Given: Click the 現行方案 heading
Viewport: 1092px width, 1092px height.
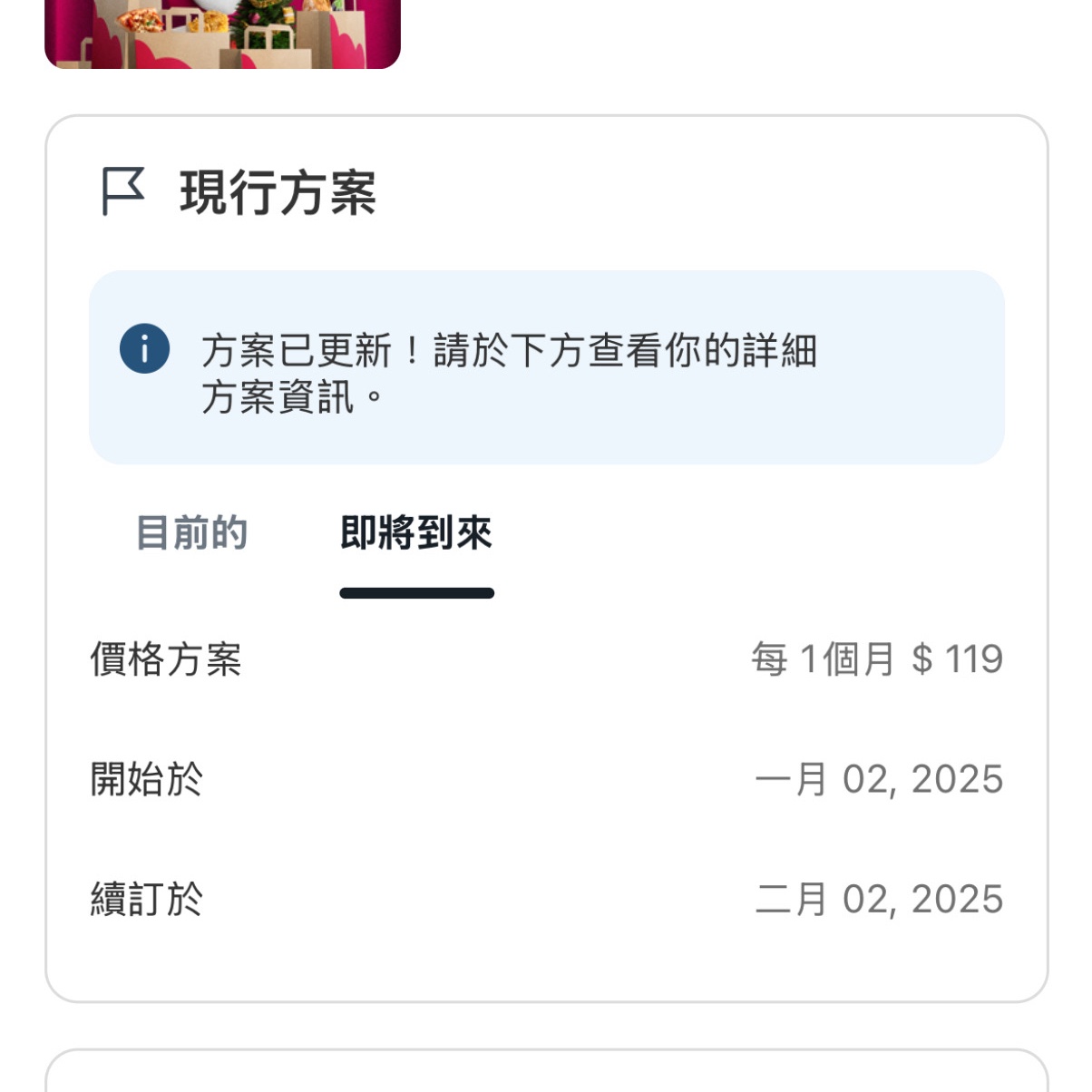Looking at the screenshot, I should point(278,192).
